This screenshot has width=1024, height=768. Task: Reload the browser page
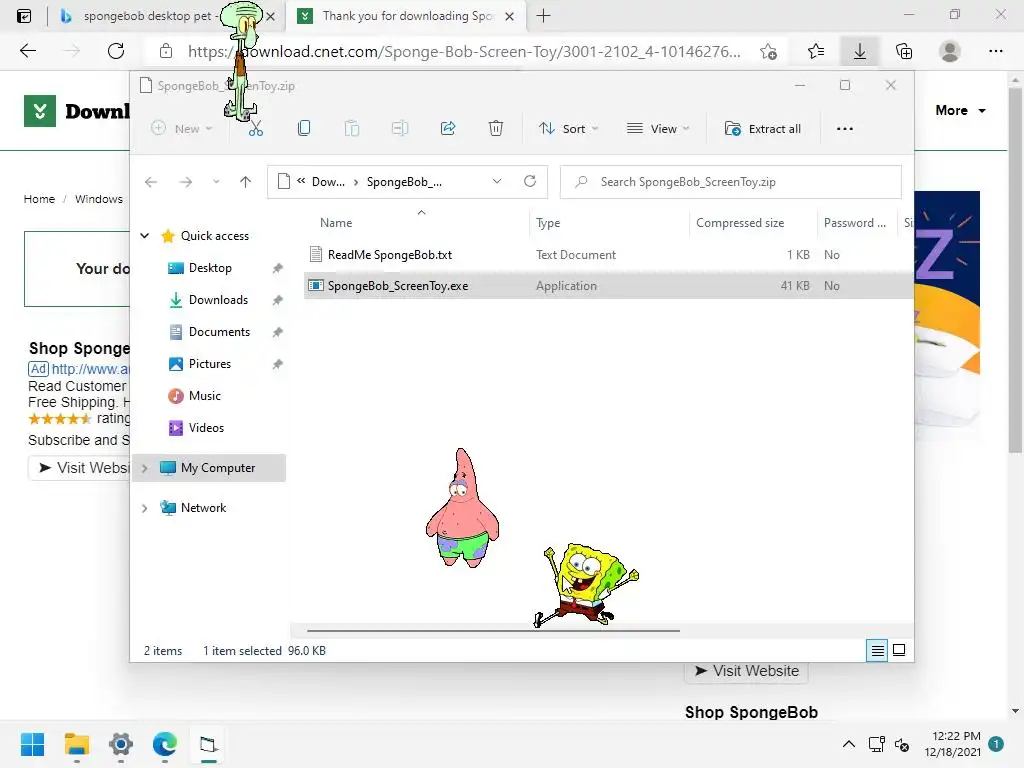[x=116, y=51]
